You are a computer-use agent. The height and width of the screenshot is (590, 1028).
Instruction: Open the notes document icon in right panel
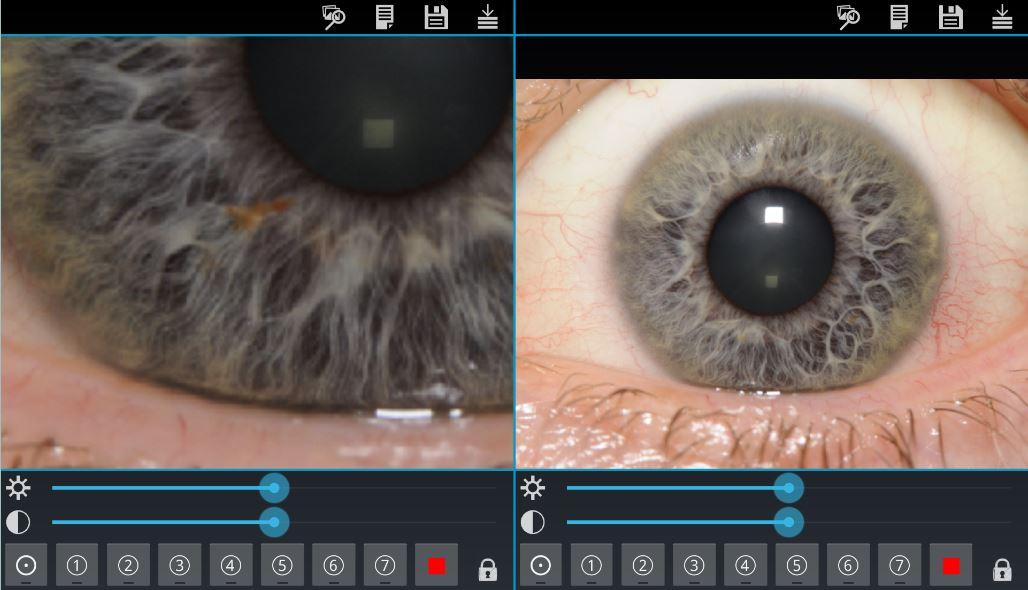898,17
